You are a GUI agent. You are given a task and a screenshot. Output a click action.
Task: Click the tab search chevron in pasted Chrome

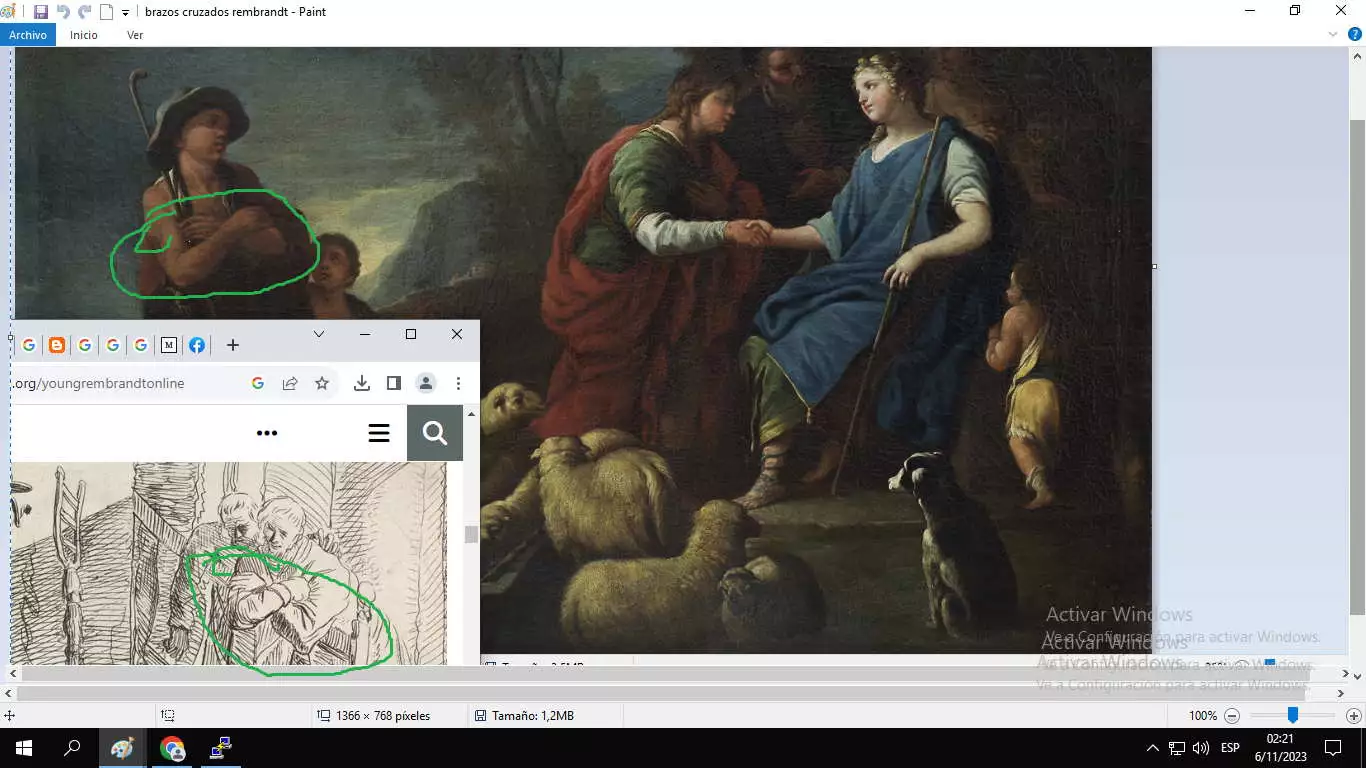tap(319, 334)
